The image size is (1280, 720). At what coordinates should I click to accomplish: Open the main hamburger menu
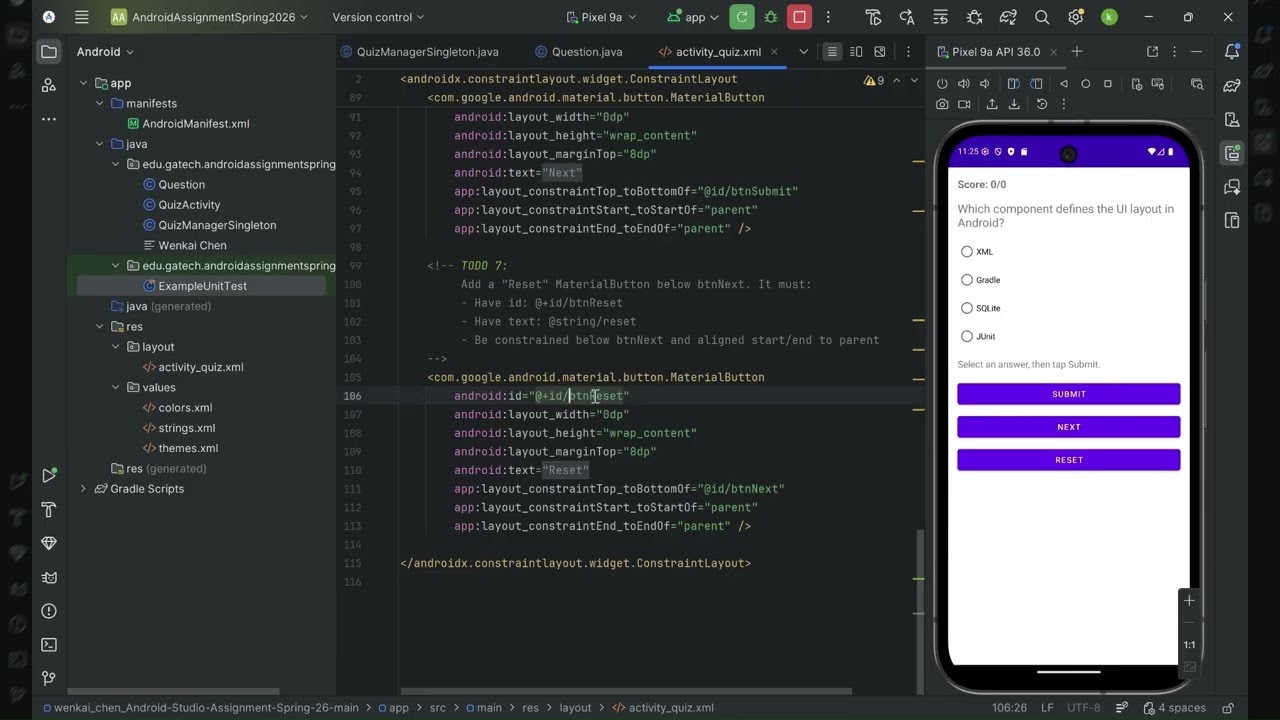[x=82, y=17]
